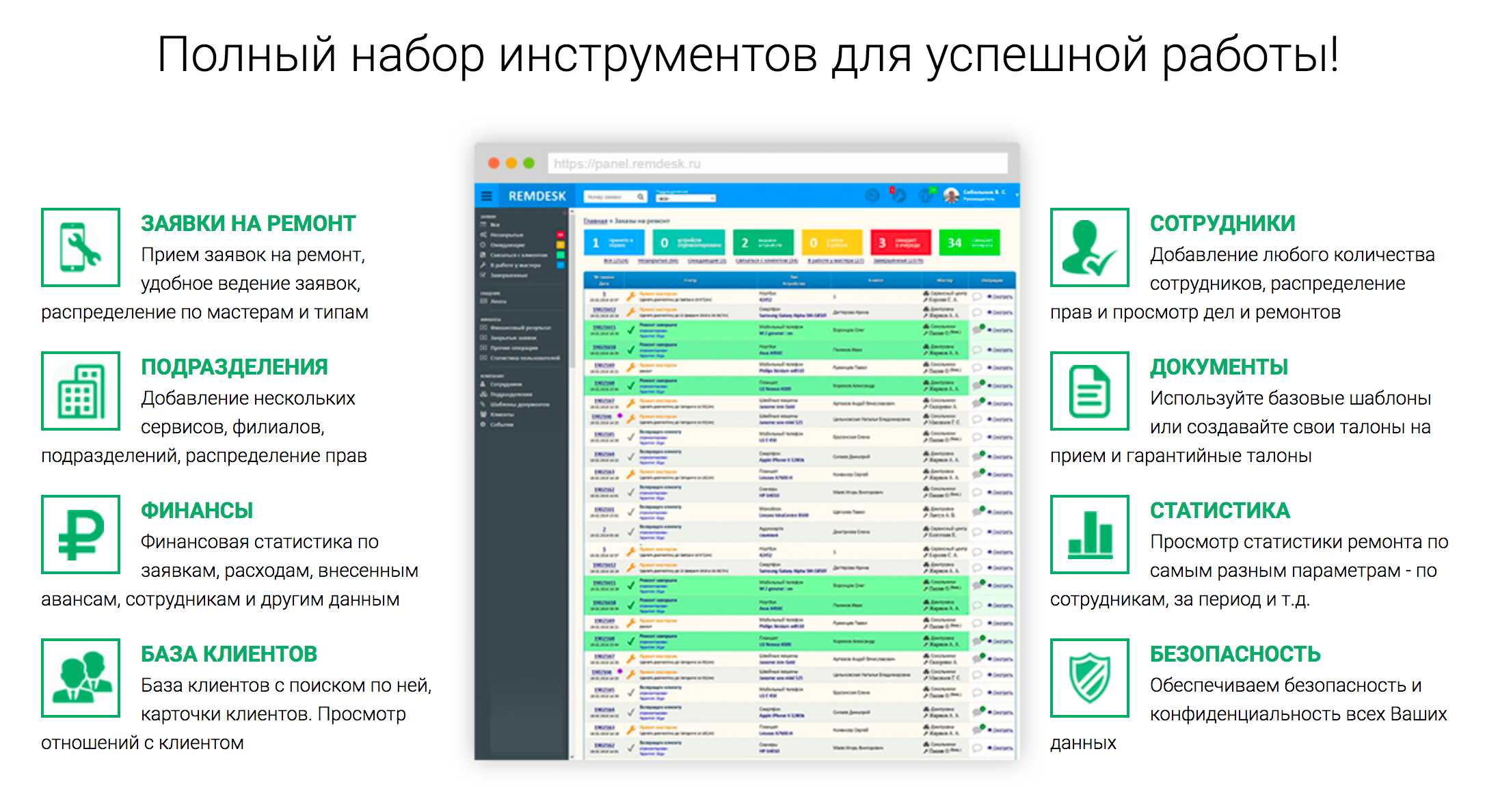
Task: Click the green status tile showing 34
Action: [969, 243]
